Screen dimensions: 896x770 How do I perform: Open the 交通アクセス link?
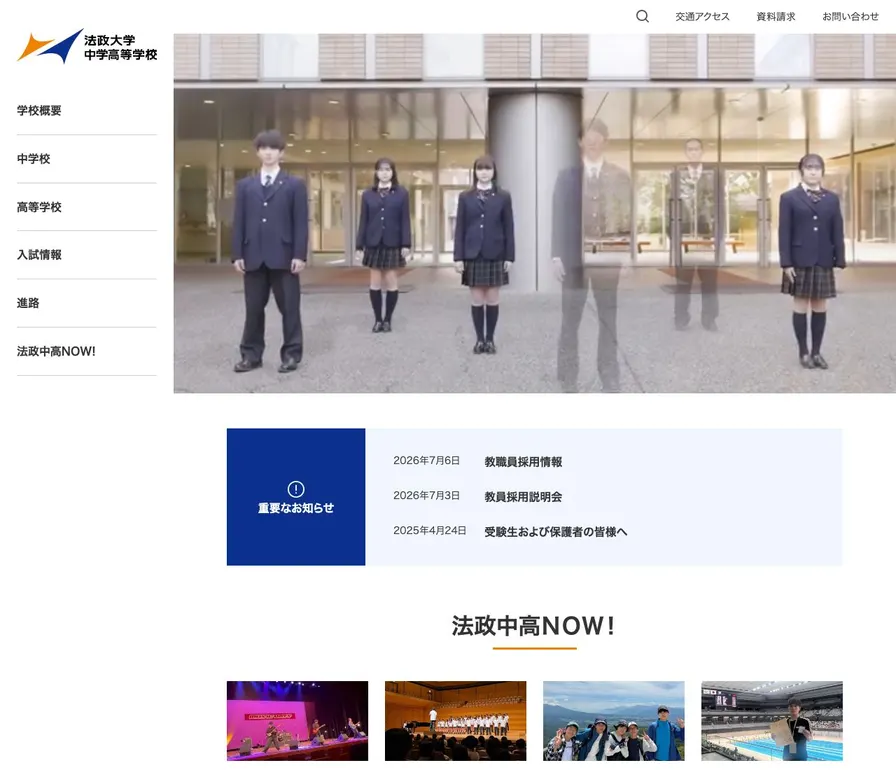point(702,17)
